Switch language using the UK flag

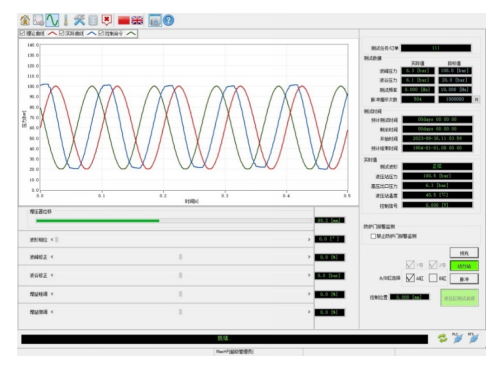[x=137, y=20]
